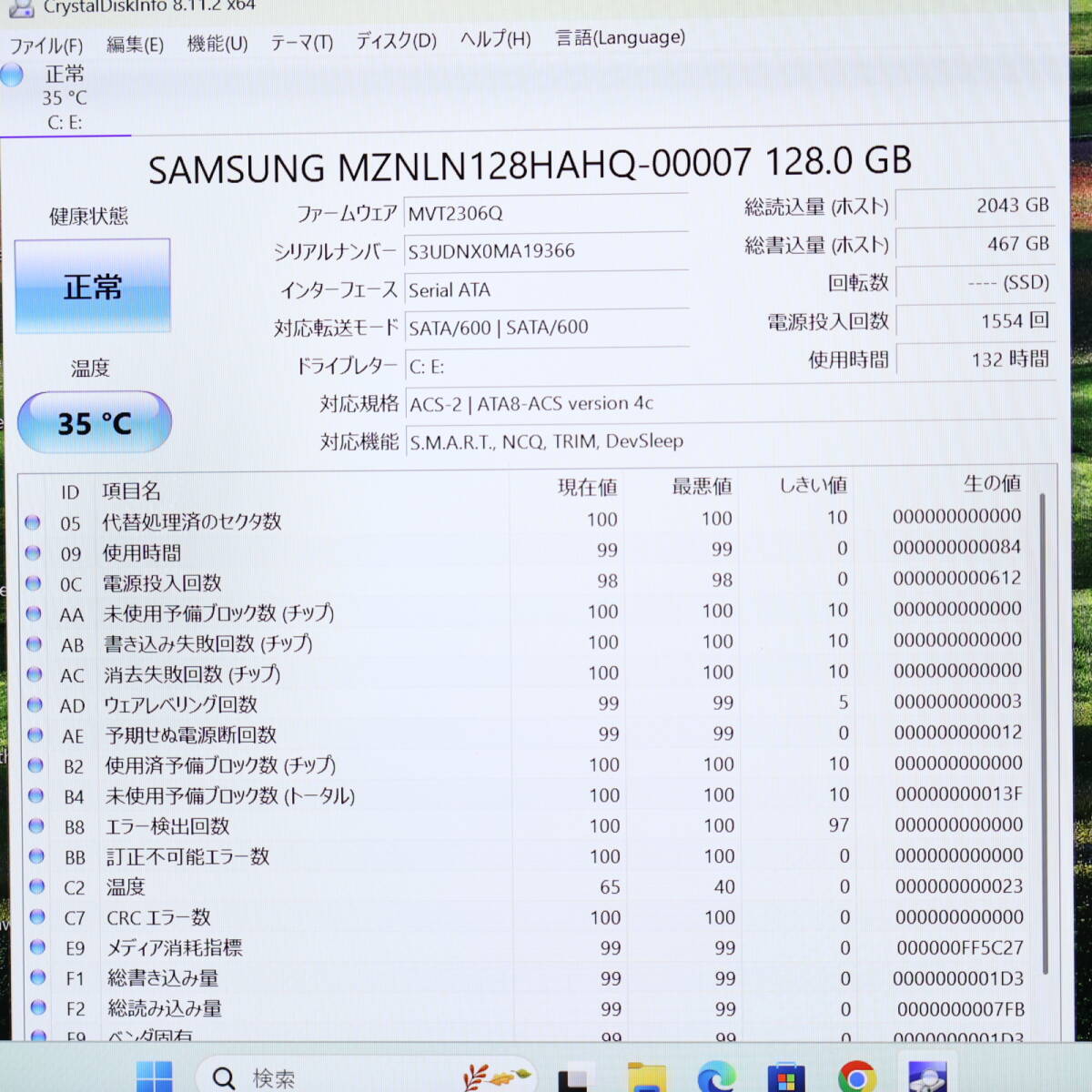
Task: Open the ディスク(D) menu
Action: click(396, 41)
